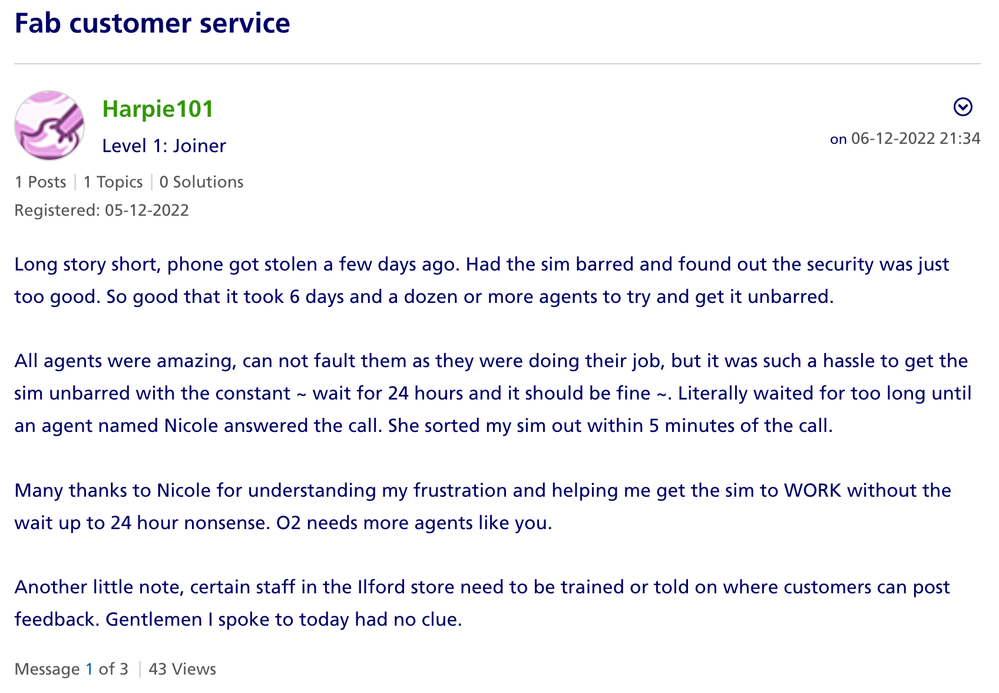This screenshot has width=999, height=693.
Task: Click the message number 1 link
Action: pos(89,669)
